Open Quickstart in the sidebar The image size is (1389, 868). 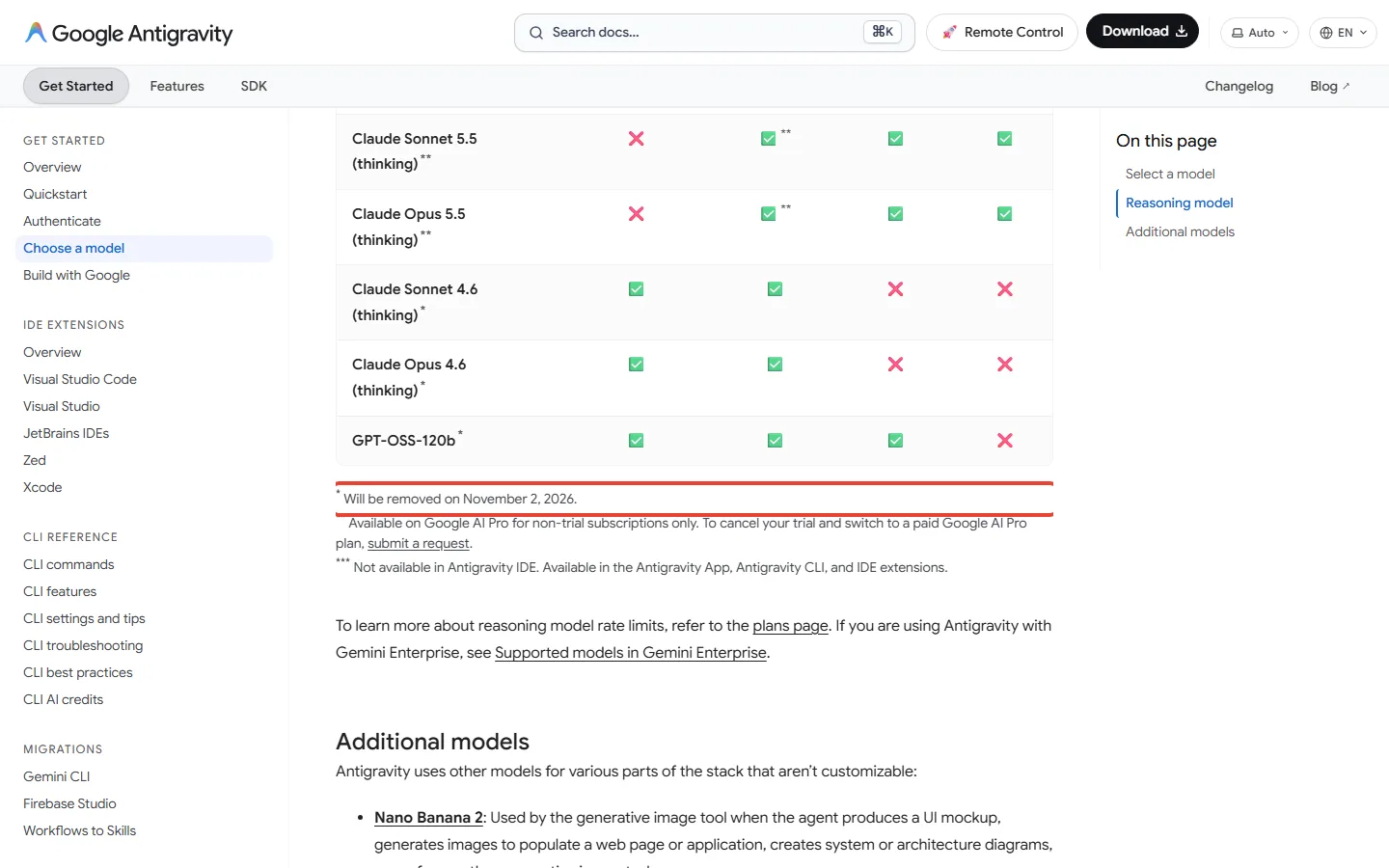coord(55,194)
